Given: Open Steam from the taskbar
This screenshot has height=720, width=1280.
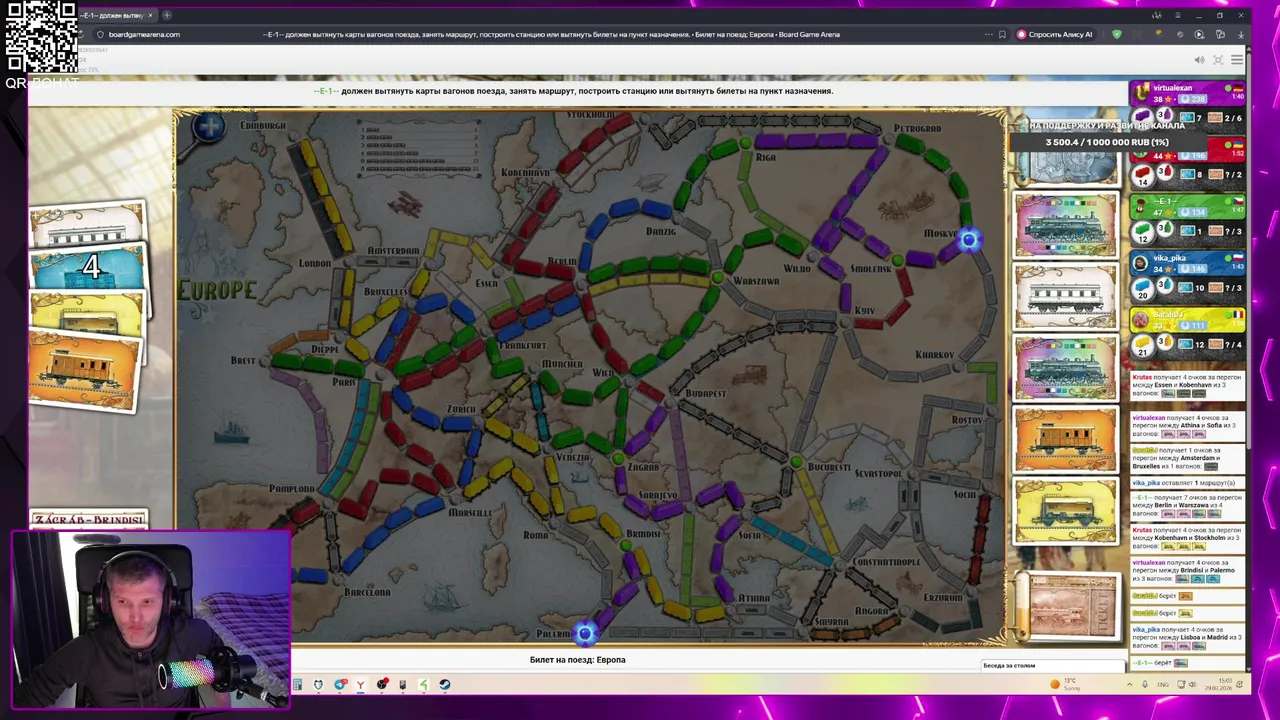Looking at the screenshot, I should click(x=445, y=685).
